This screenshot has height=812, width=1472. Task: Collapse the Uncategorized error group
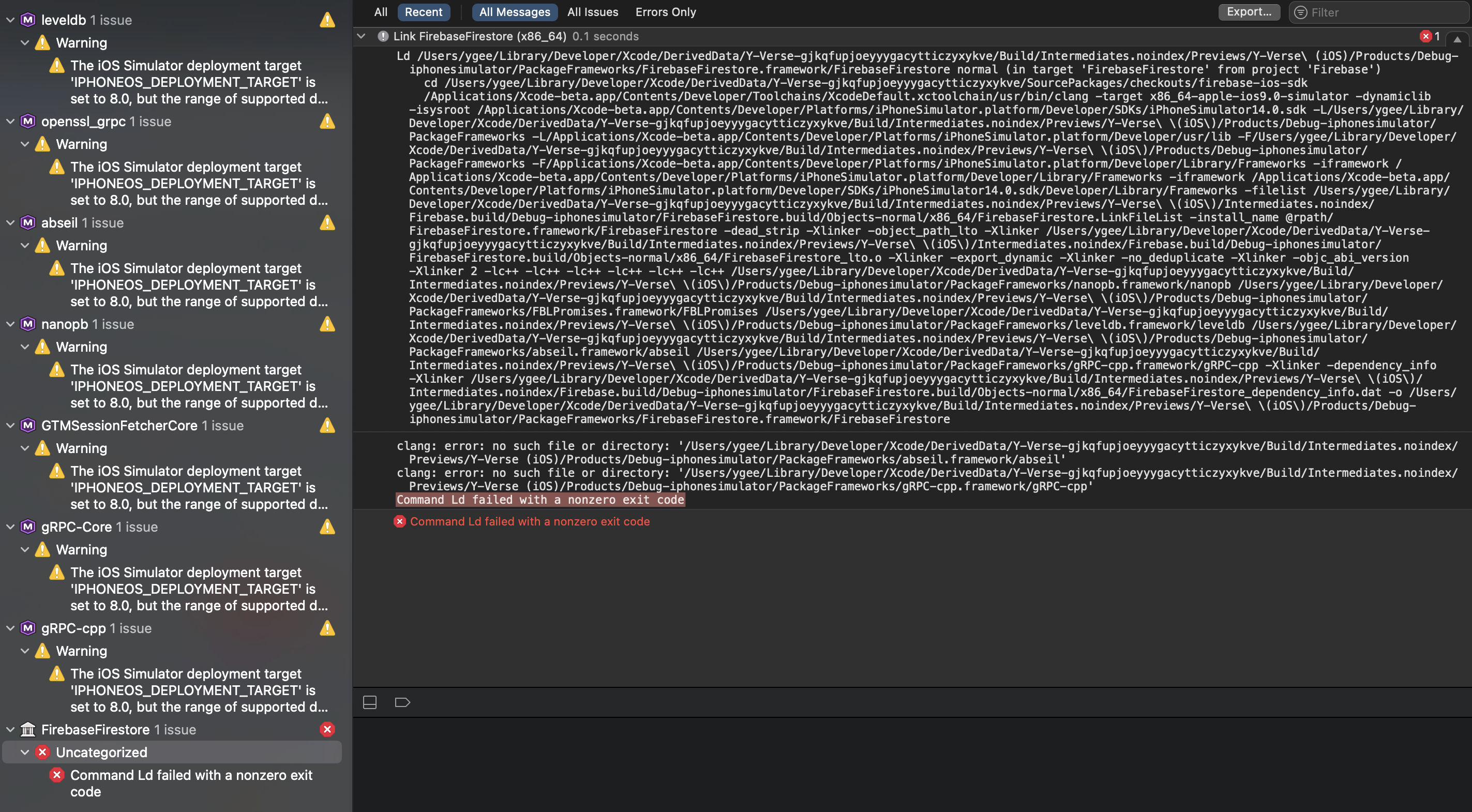25,752
